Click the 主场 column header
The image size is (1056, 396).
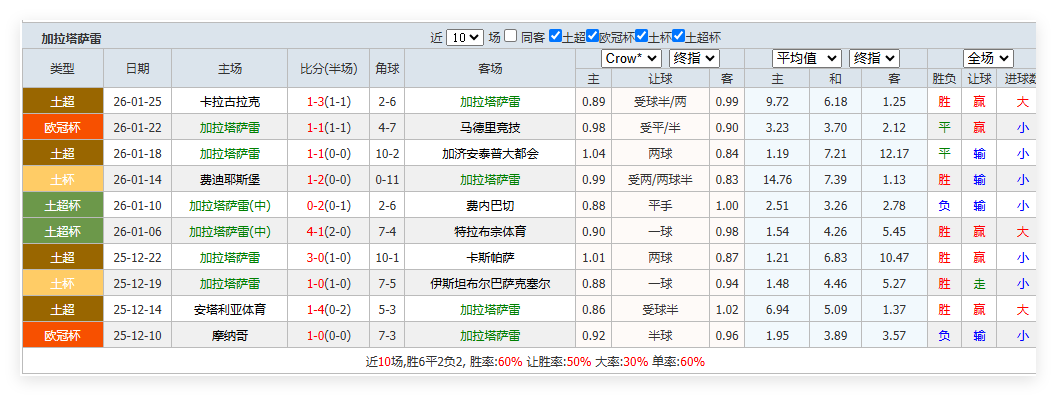click(x=230, y=69)
